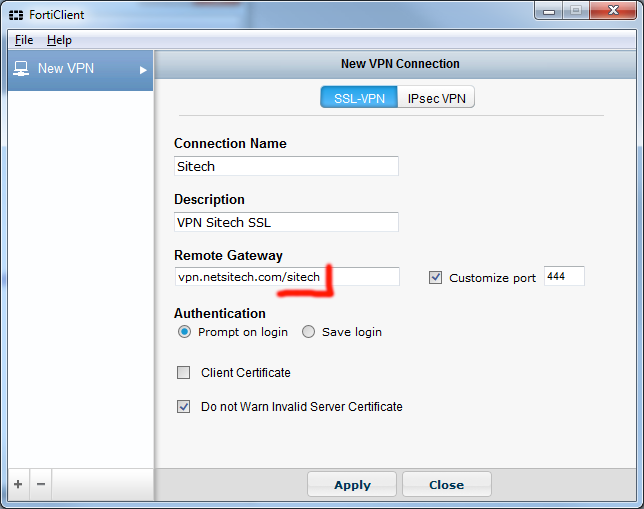644x509 pixels.
Task: Expand the New VPN arrow in sidebar
Action: tap(143, 70)
